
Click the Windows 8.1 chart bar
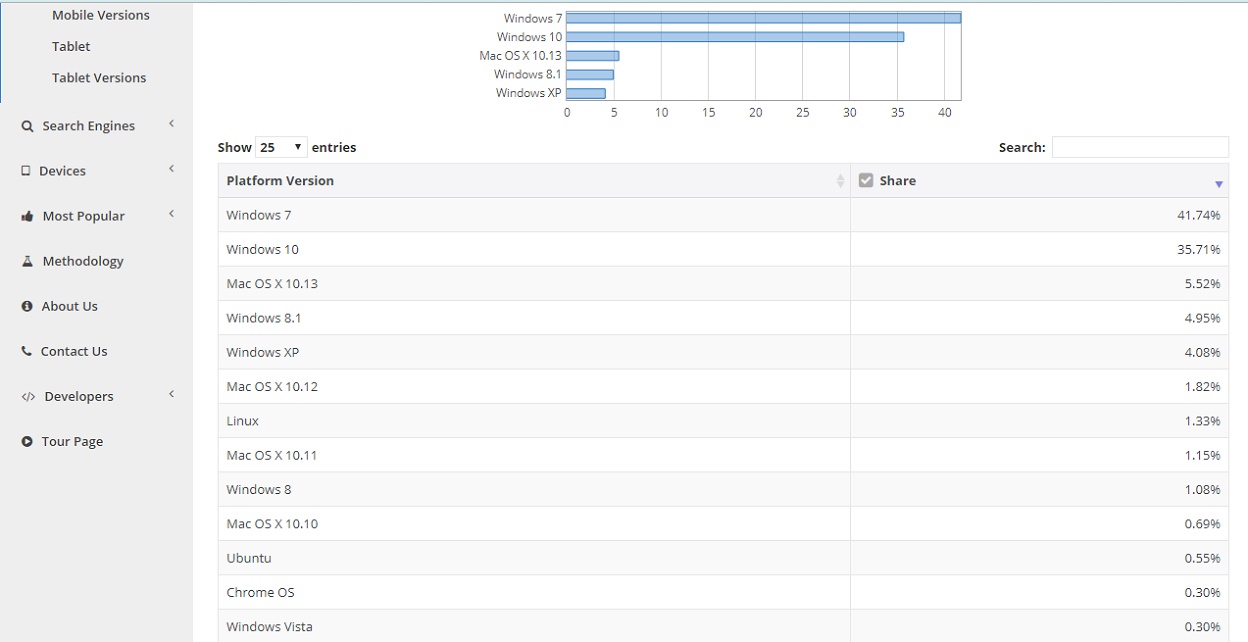pyautogui.click(x=590, y=74)
